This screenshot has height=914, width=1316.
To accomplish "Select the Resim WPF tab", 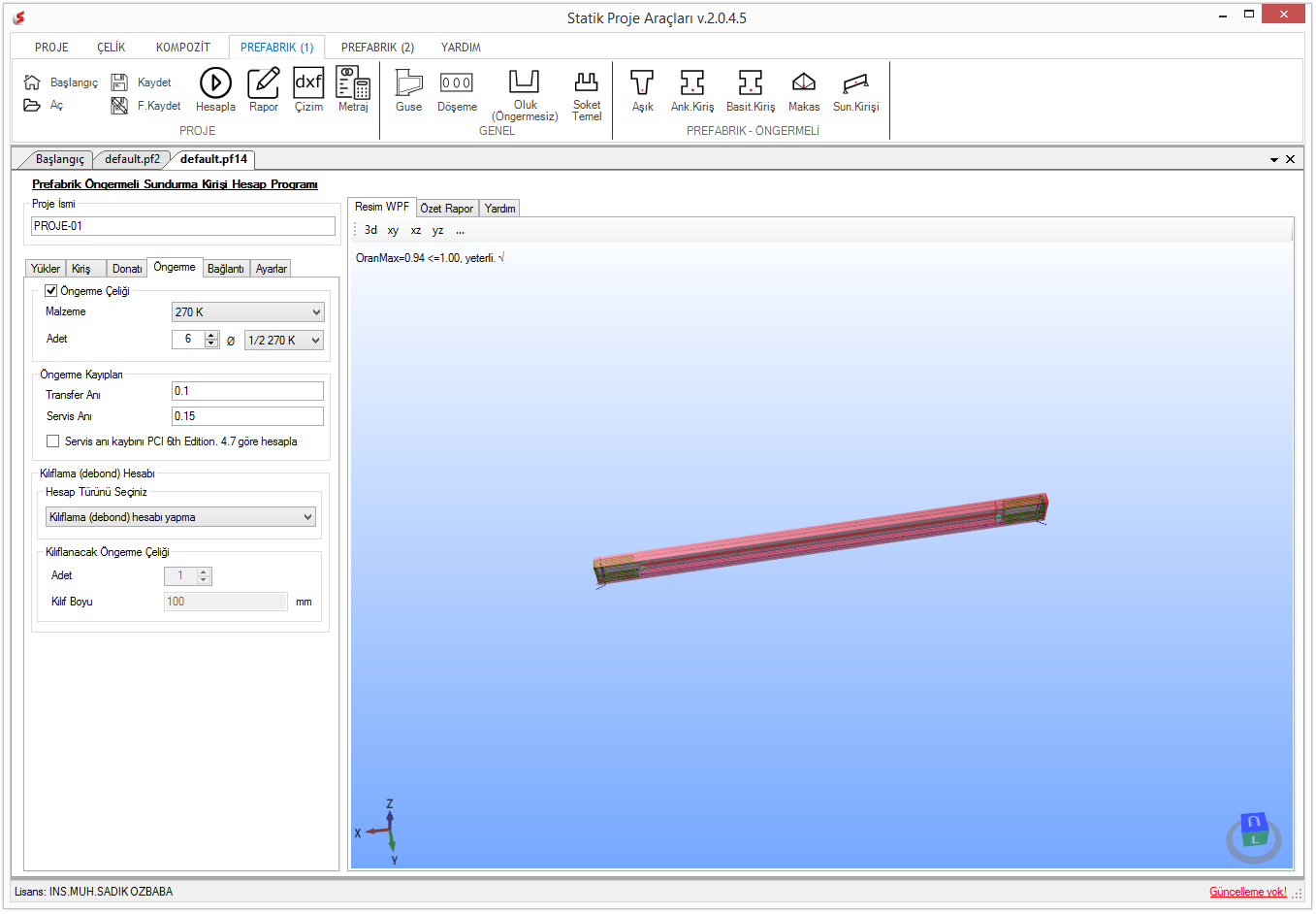I will click(x=382, y=207).
